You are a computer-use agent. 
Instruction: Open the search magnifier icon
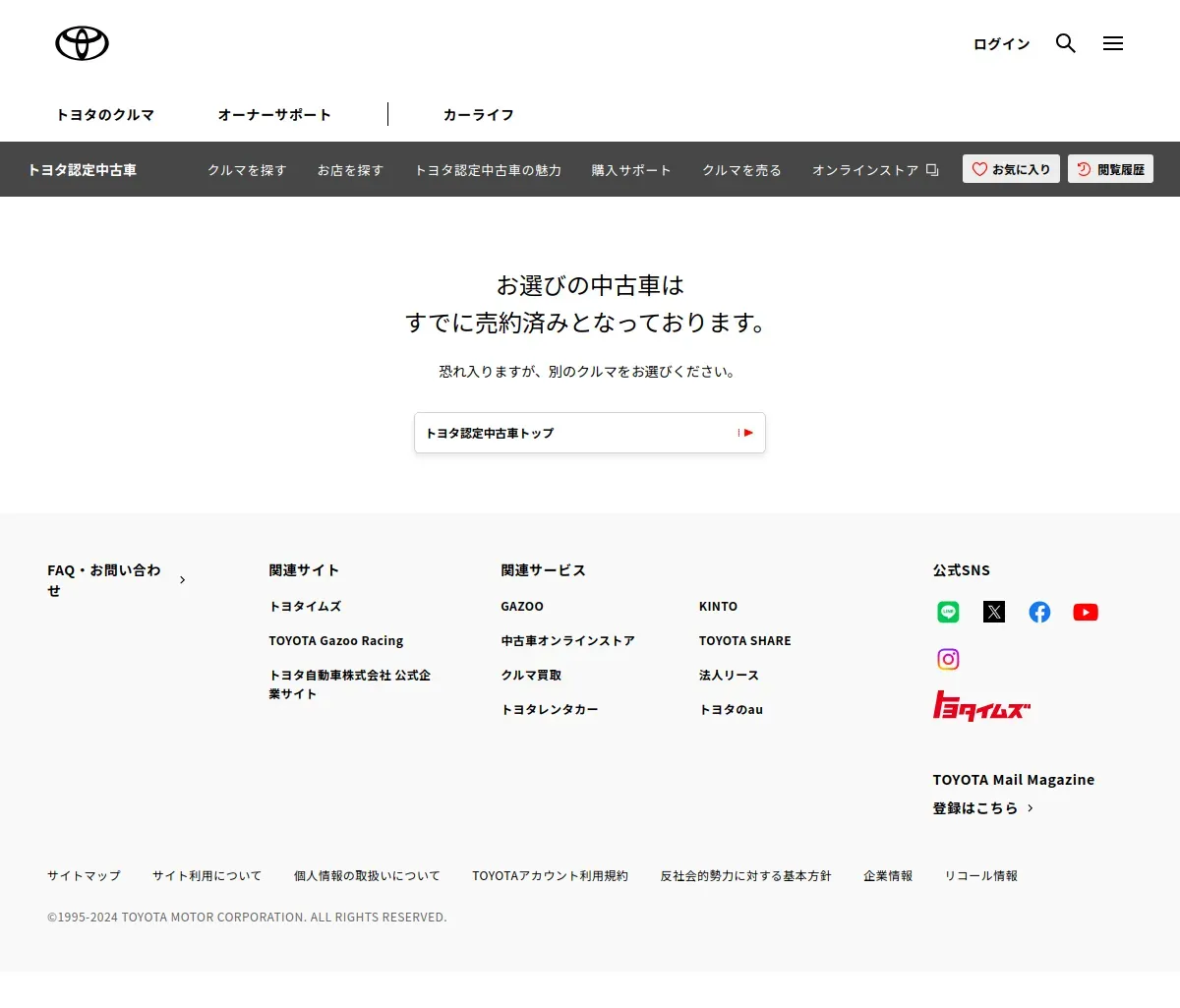tap(1066, 43)
